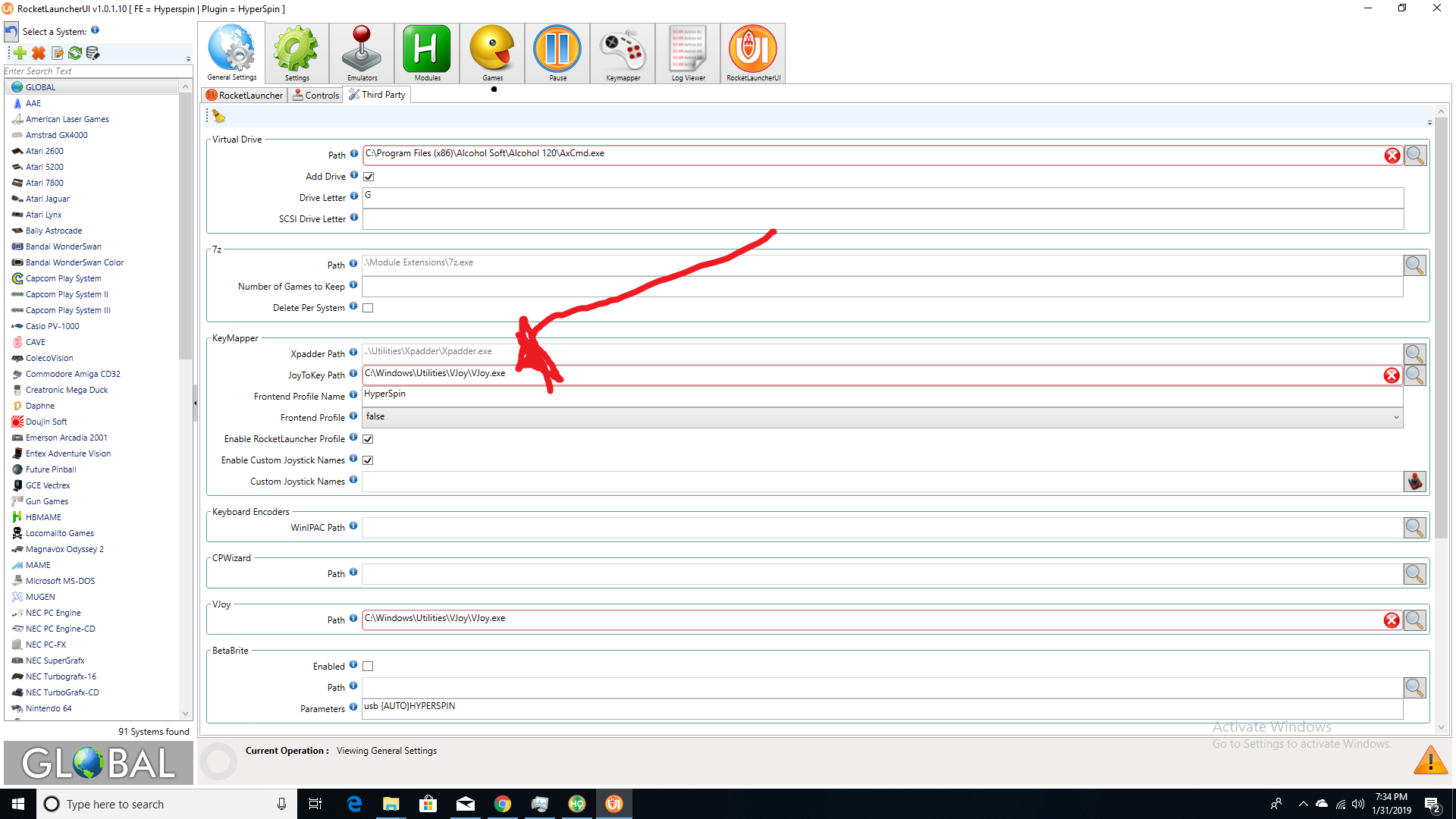Switch to the Controls tab
Screen dimensions: 1456x819
pos(315,95)
